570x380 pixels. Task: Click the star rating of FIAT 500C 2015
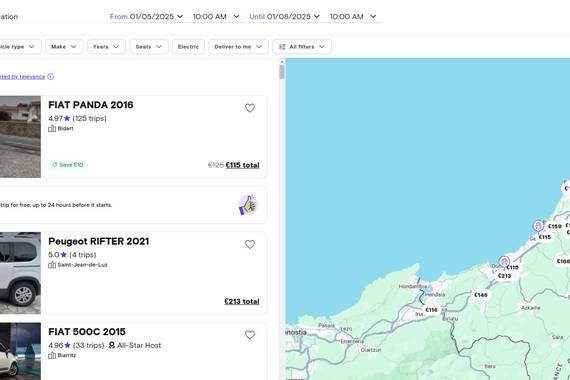[x=67, y=345]
